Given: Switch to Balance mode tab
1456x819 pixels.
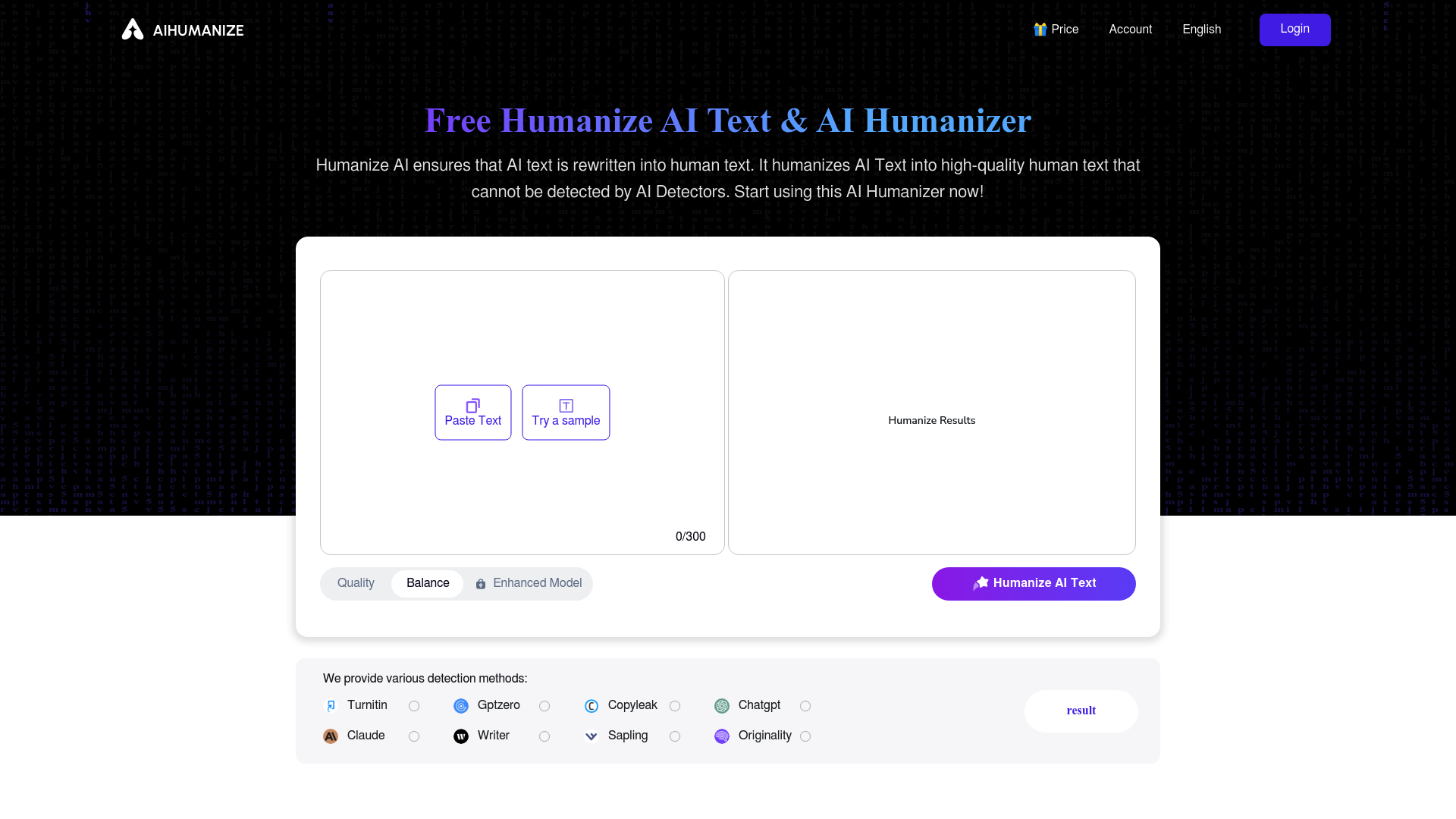Looking at the screenshot, I should pos(427,583).
